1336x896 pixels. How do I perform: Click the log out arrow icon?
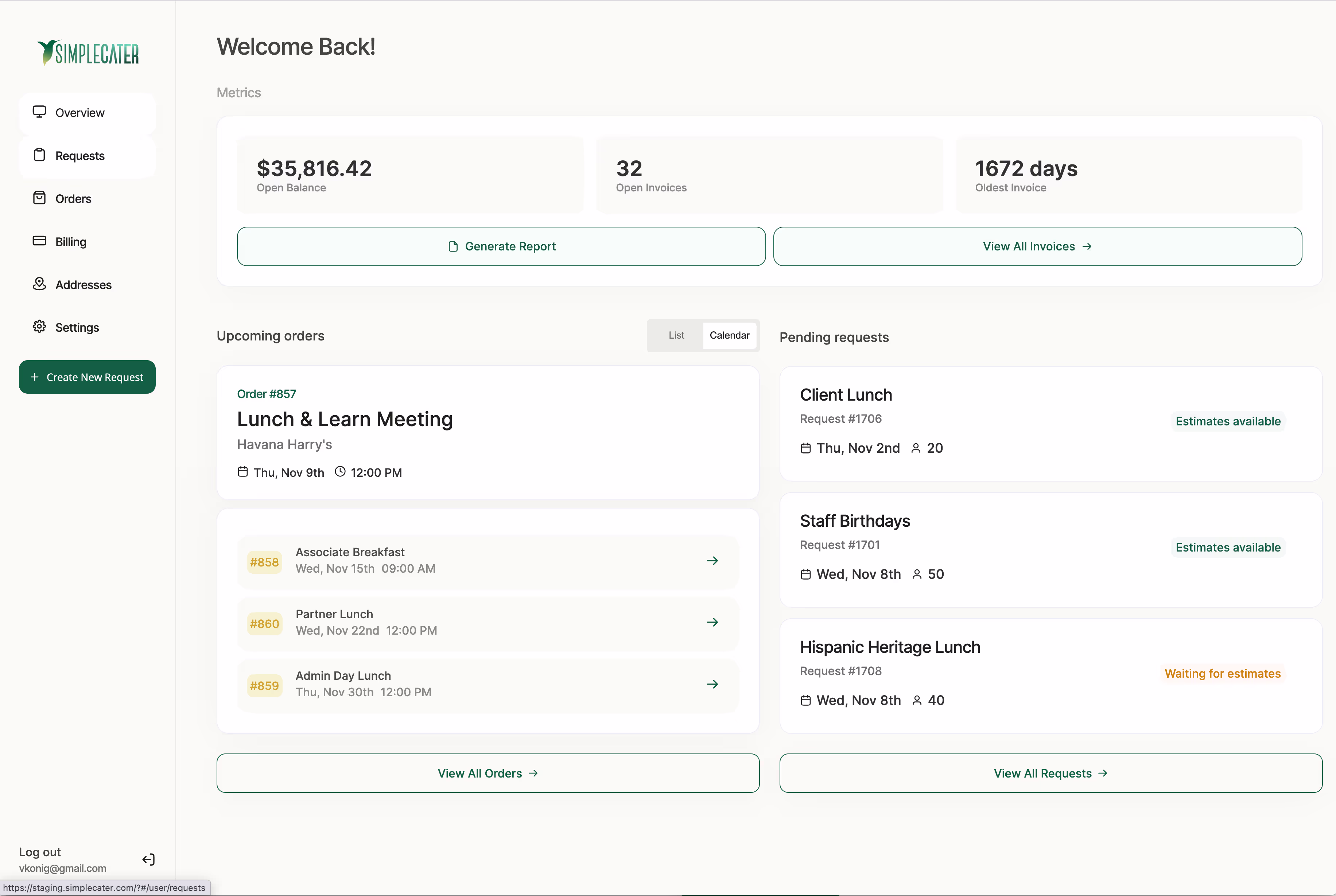(148, 860)
